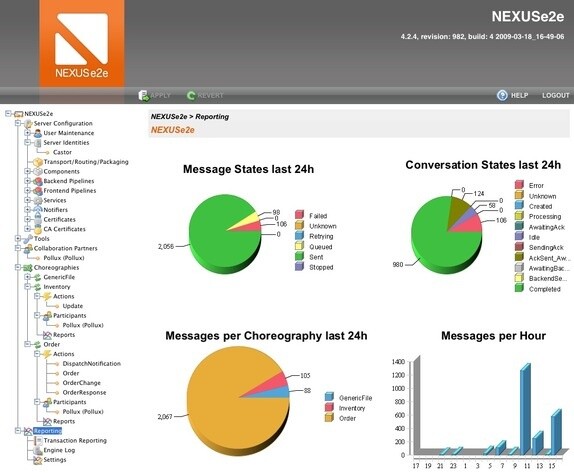Open Help via the question mark icon

pos(502,95)
